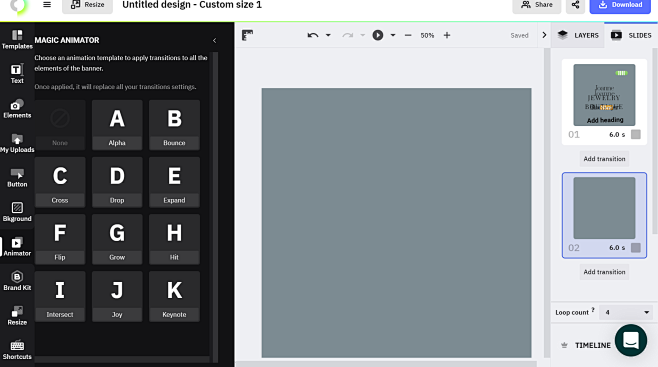Add transition after slide 01
The image size is (658, 367).
[x=604, y=159]
